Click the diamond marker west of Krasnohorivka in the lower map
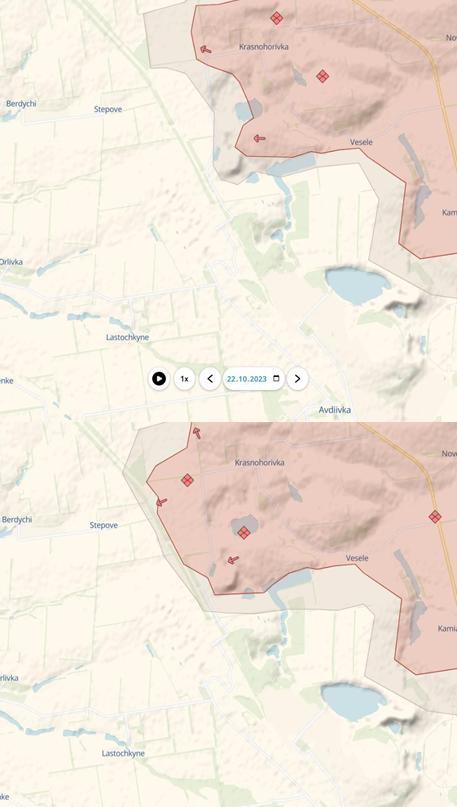The width and height of the screenshot is (457, 807). (x=187, y=480)
